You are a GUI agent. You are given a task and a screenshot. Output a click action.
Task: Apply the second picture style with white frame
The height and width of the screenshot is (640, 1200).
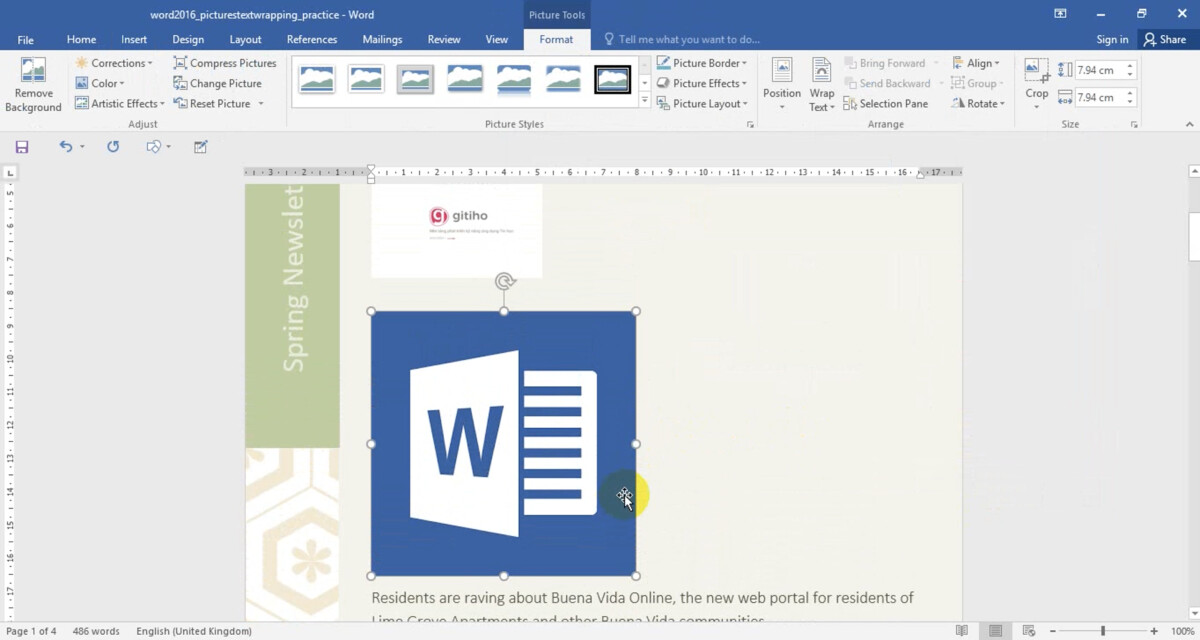(x=366, y=80)
